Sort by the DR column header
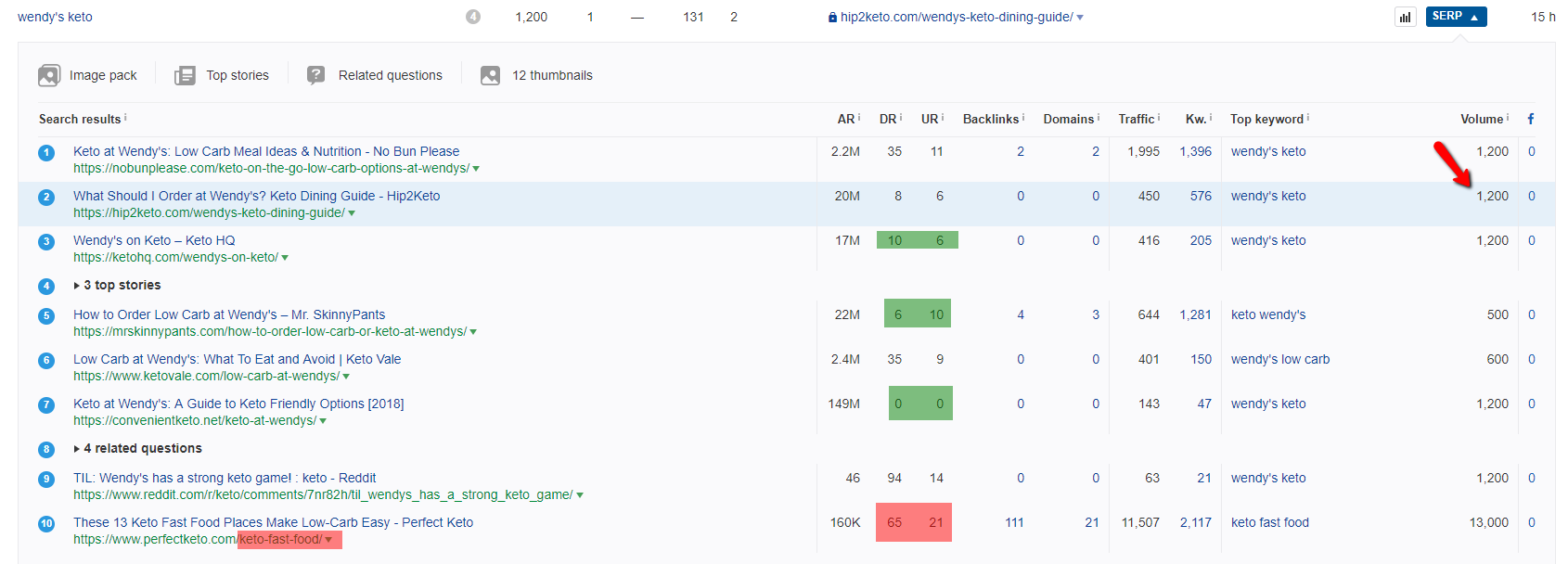Image resolution: width=1568 pixels, height=564 pixels. [888, 119]
